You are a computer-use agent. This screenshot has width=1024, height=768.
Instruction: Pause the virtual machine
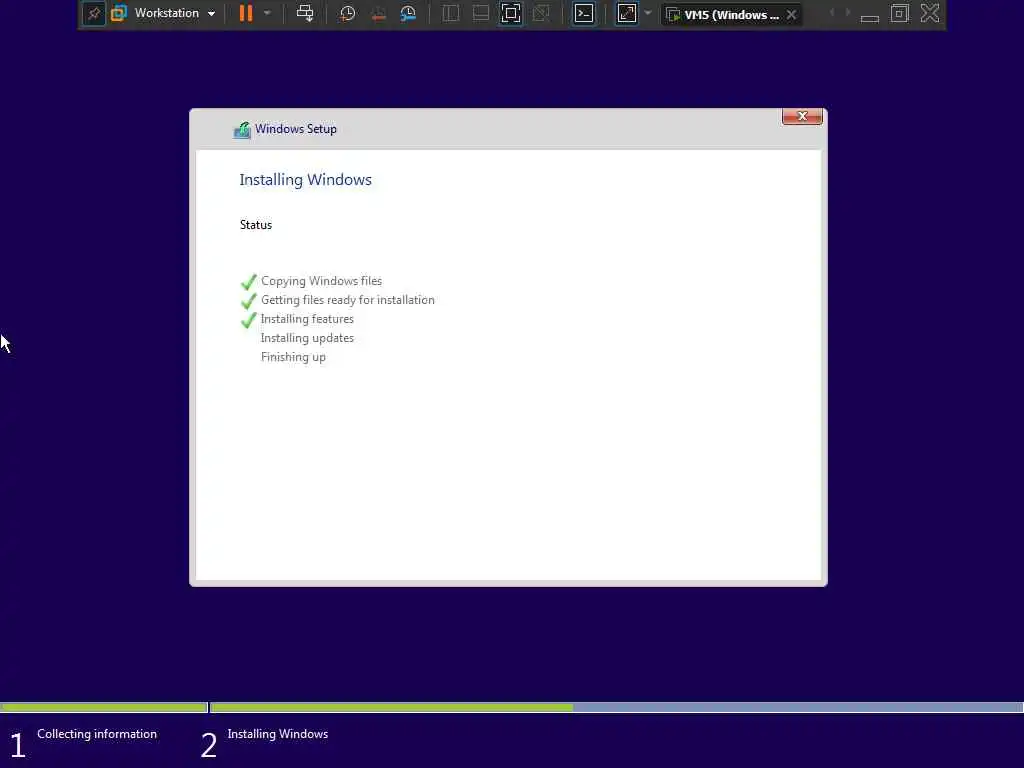(x=246, y=13)
